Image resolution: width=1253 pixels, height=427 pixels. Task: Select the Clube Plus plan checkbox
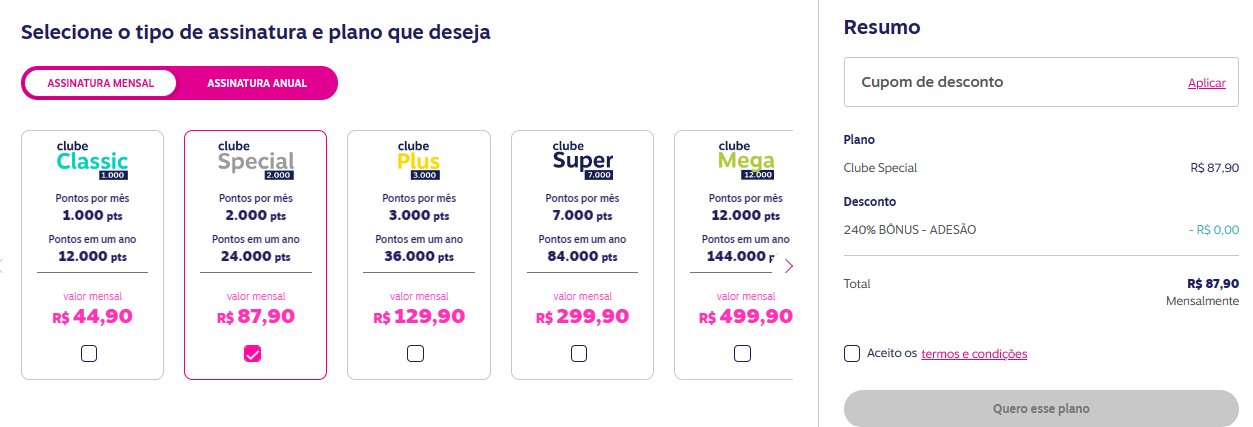pyautogui.click(x=416, y=353)
